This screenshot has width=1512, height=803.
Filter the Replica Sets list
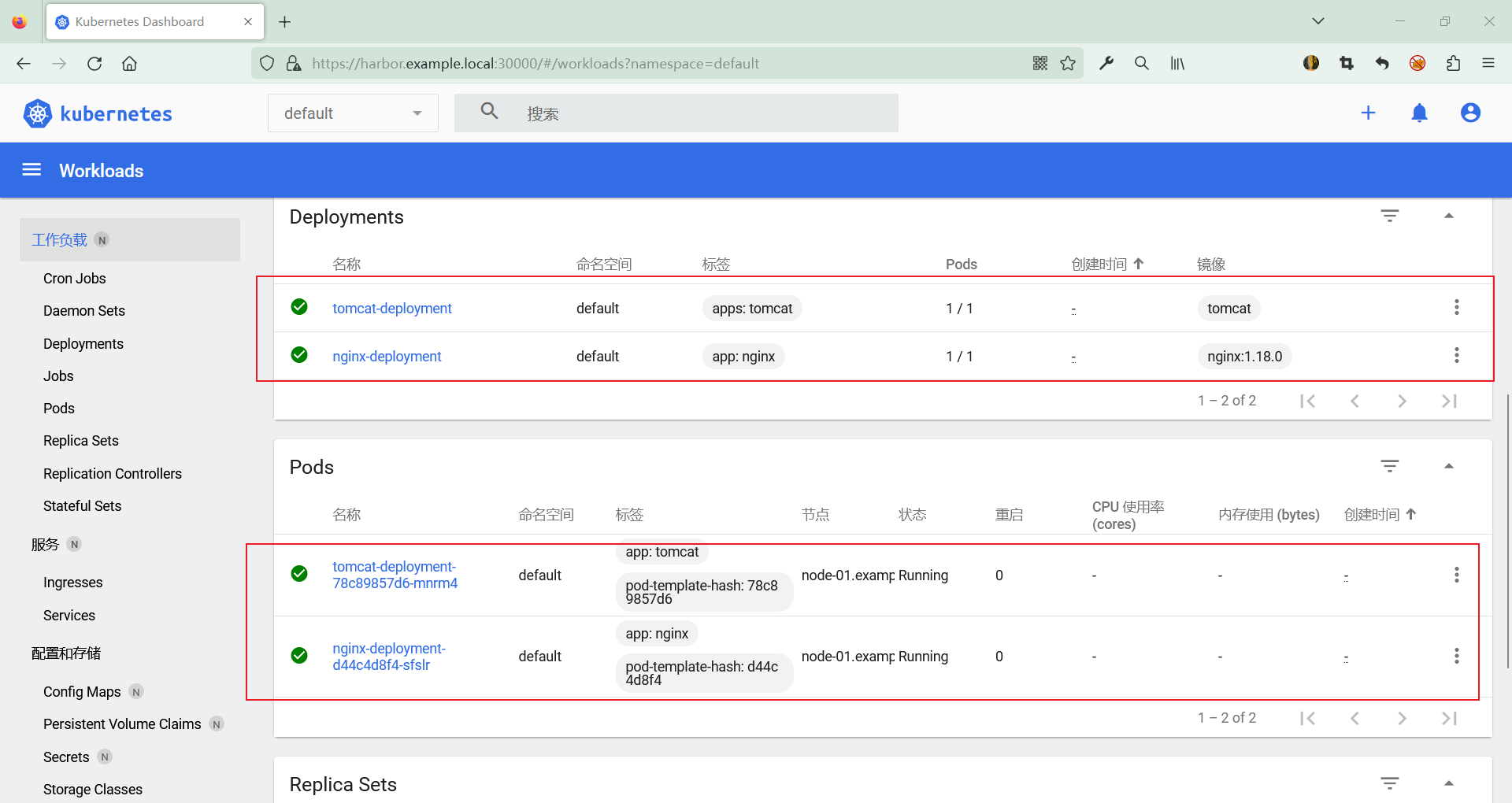click(x=1390, y=783)
